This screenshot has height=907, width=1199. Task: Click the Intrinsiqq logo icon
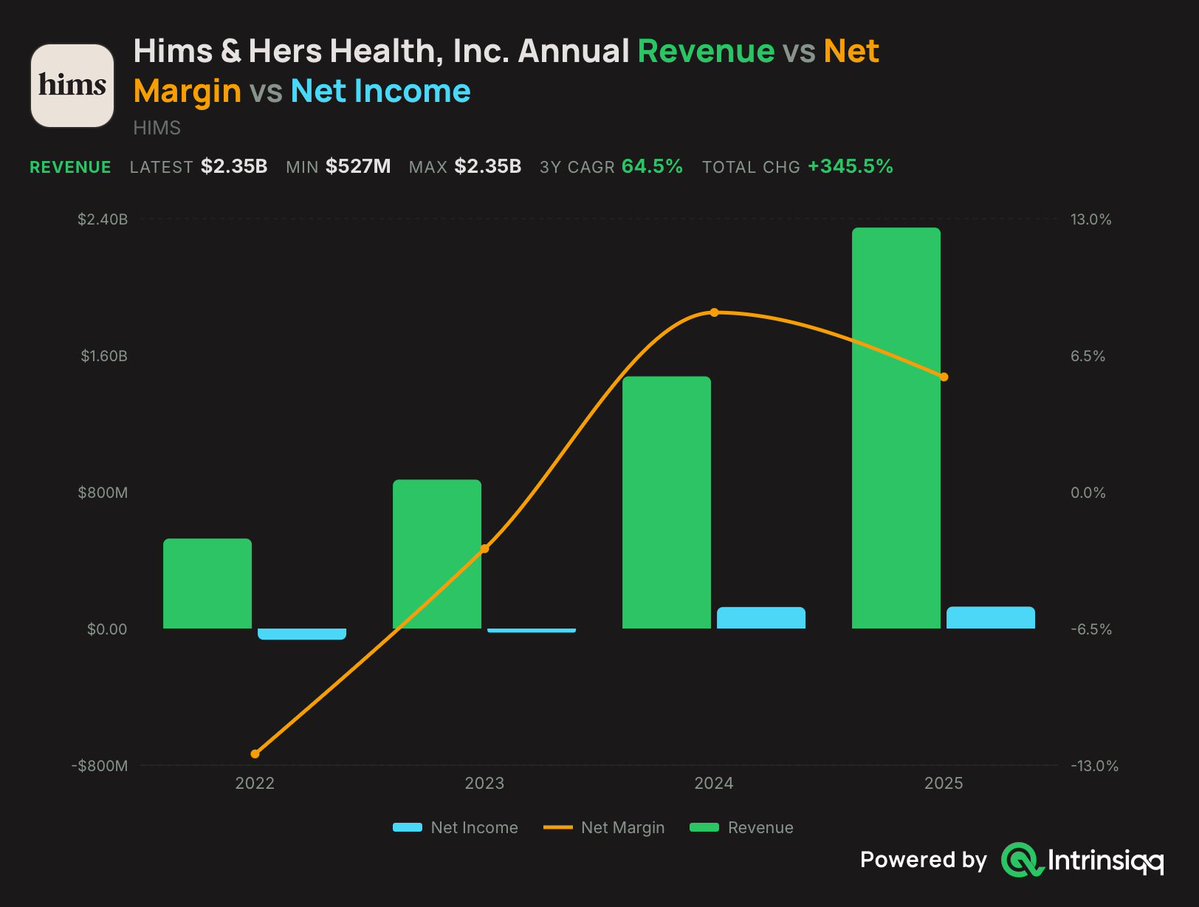point(1022,860)
